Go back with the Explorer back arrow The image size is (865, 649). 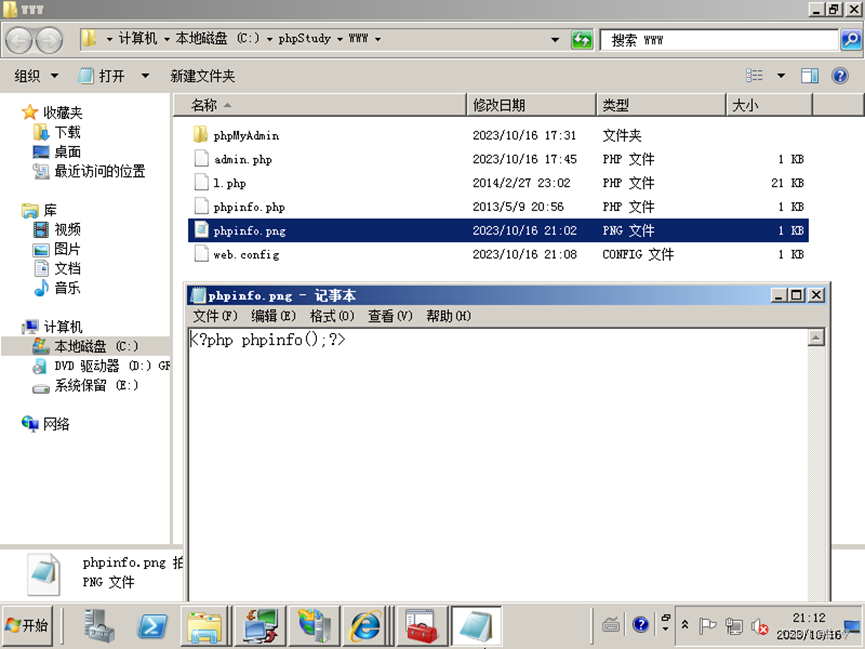[x=19, y=40]
